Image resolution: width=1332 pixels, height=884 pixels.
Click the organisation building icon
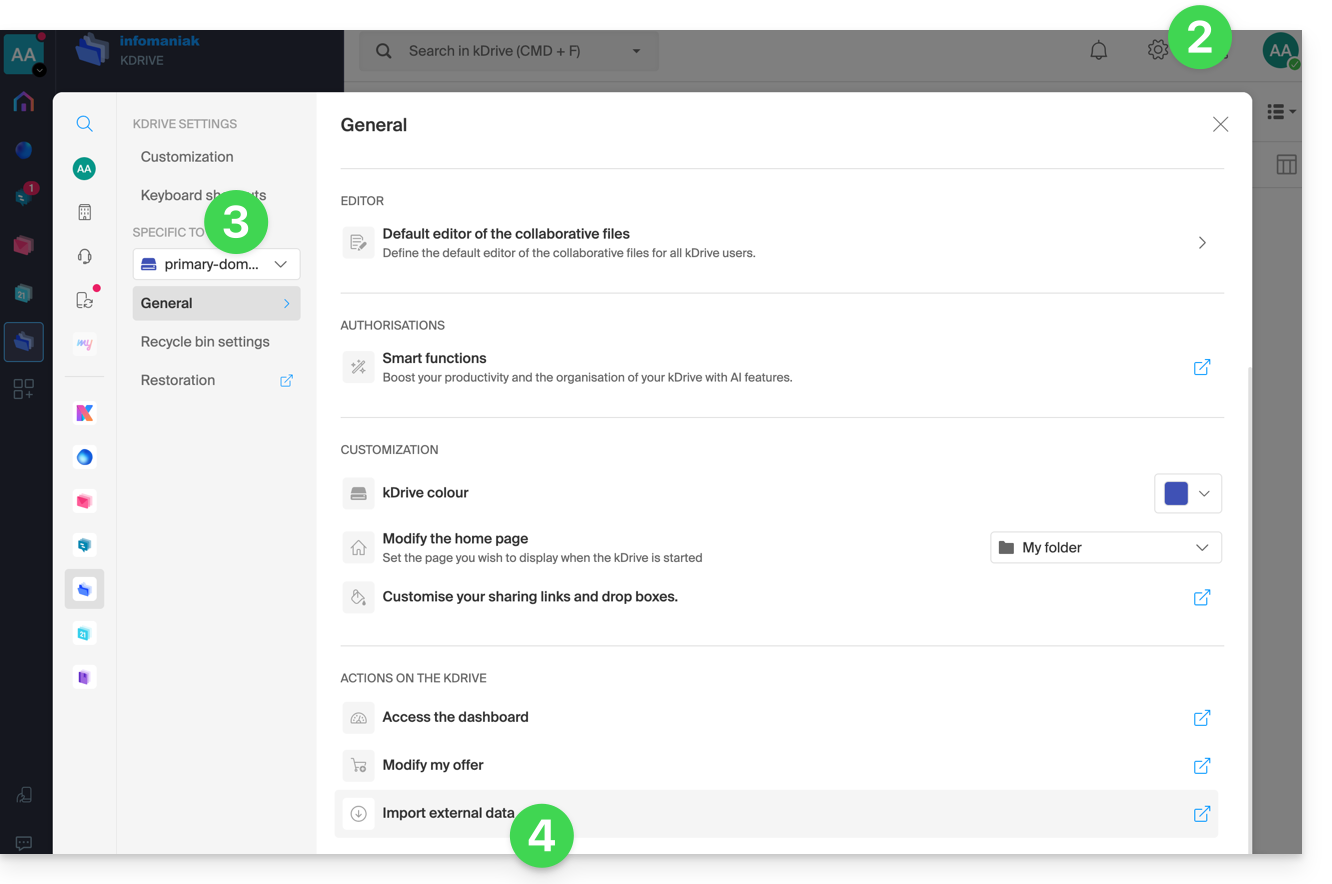click(85, 212)
